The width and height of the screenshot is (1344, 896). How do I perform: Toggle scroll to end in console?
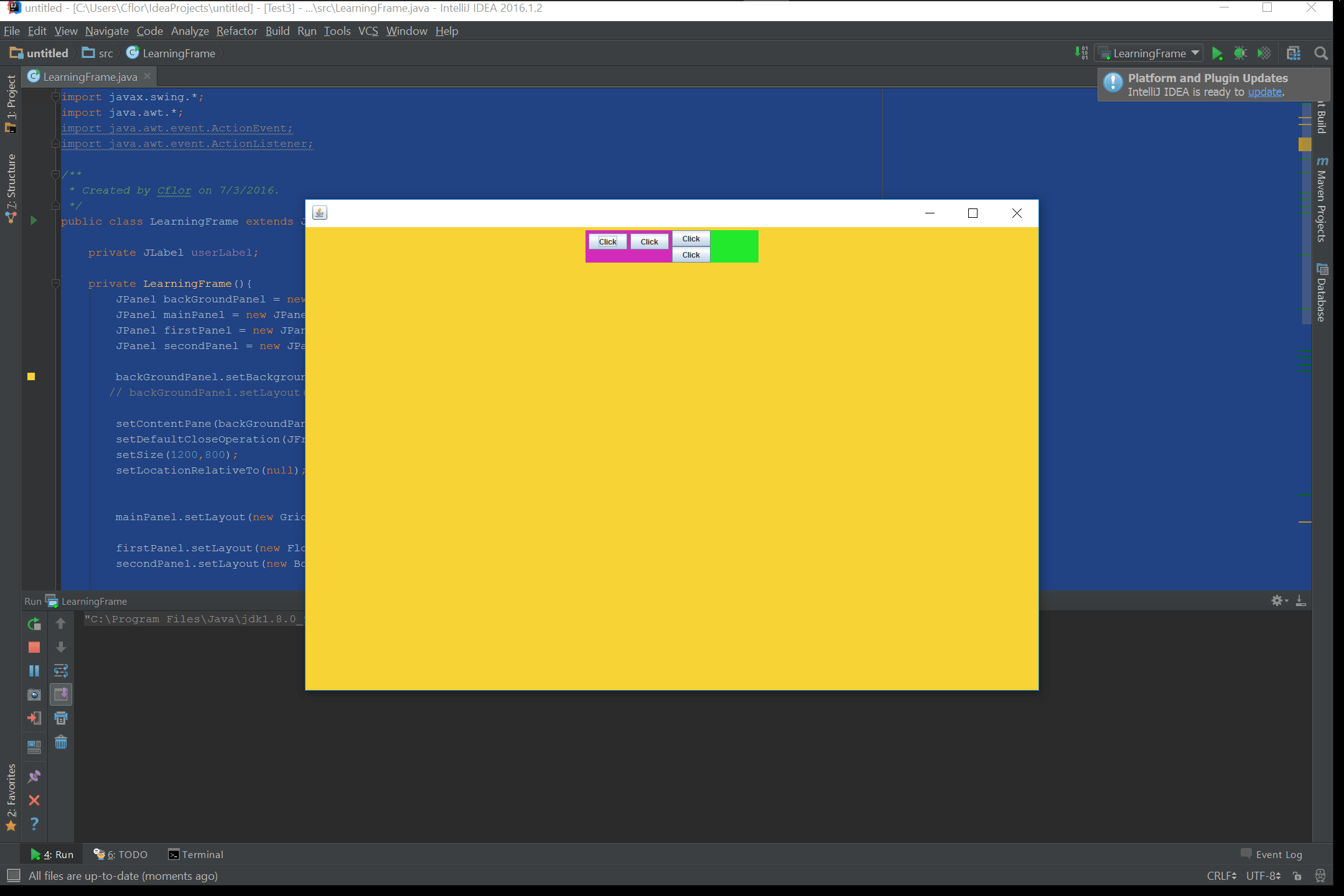60,694
